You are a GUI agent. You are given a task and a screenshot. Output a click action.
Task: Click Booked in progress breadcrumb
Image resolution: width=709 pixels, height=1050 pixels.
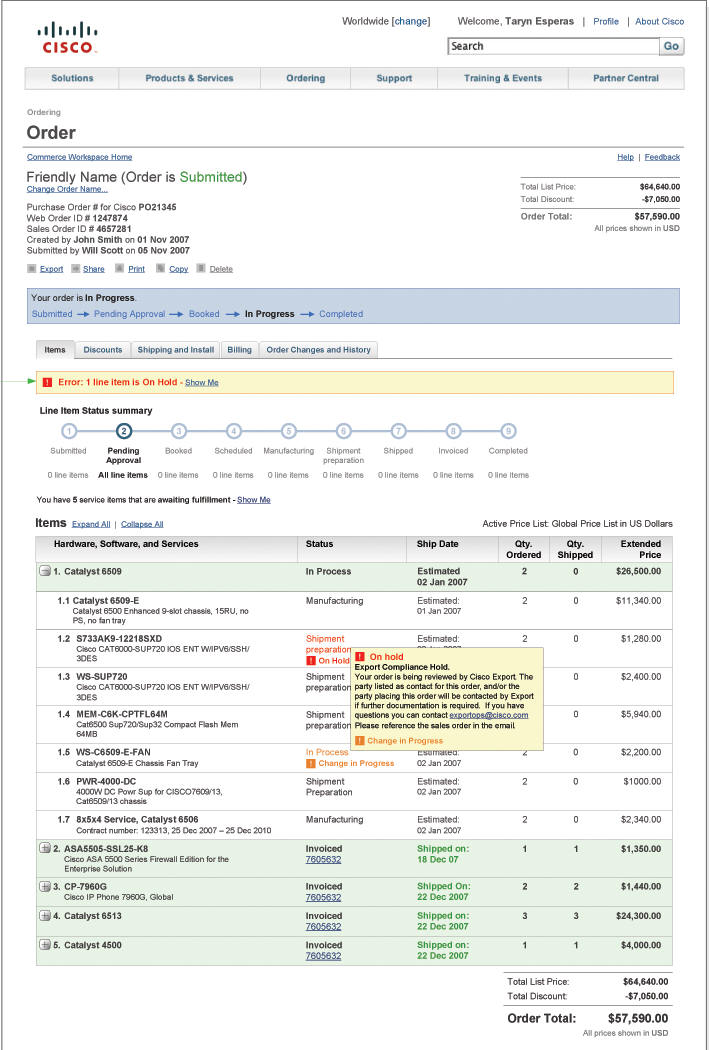click(204, 313)
